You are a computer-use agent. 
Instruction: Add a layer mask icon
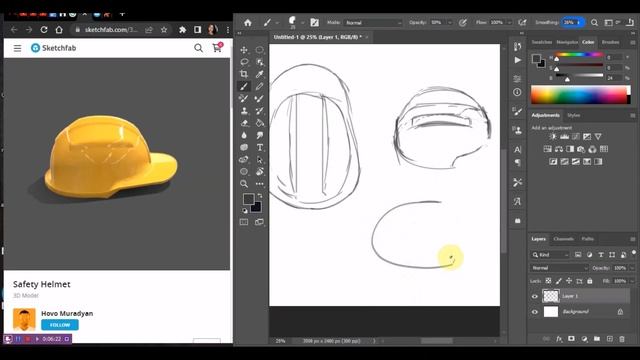click(571, 339)
